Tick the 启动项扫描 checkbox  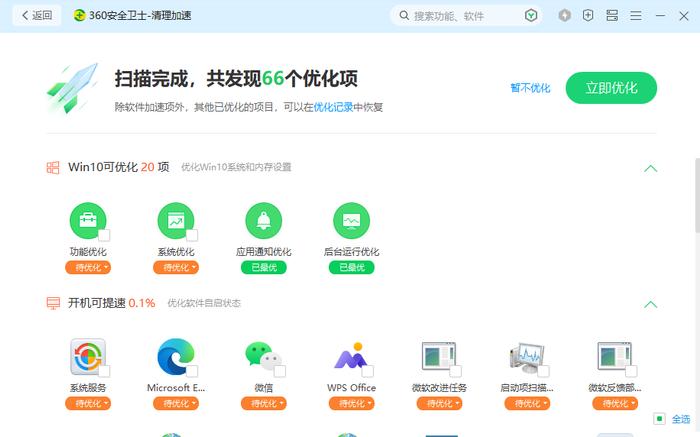click(x=543, y=371)
